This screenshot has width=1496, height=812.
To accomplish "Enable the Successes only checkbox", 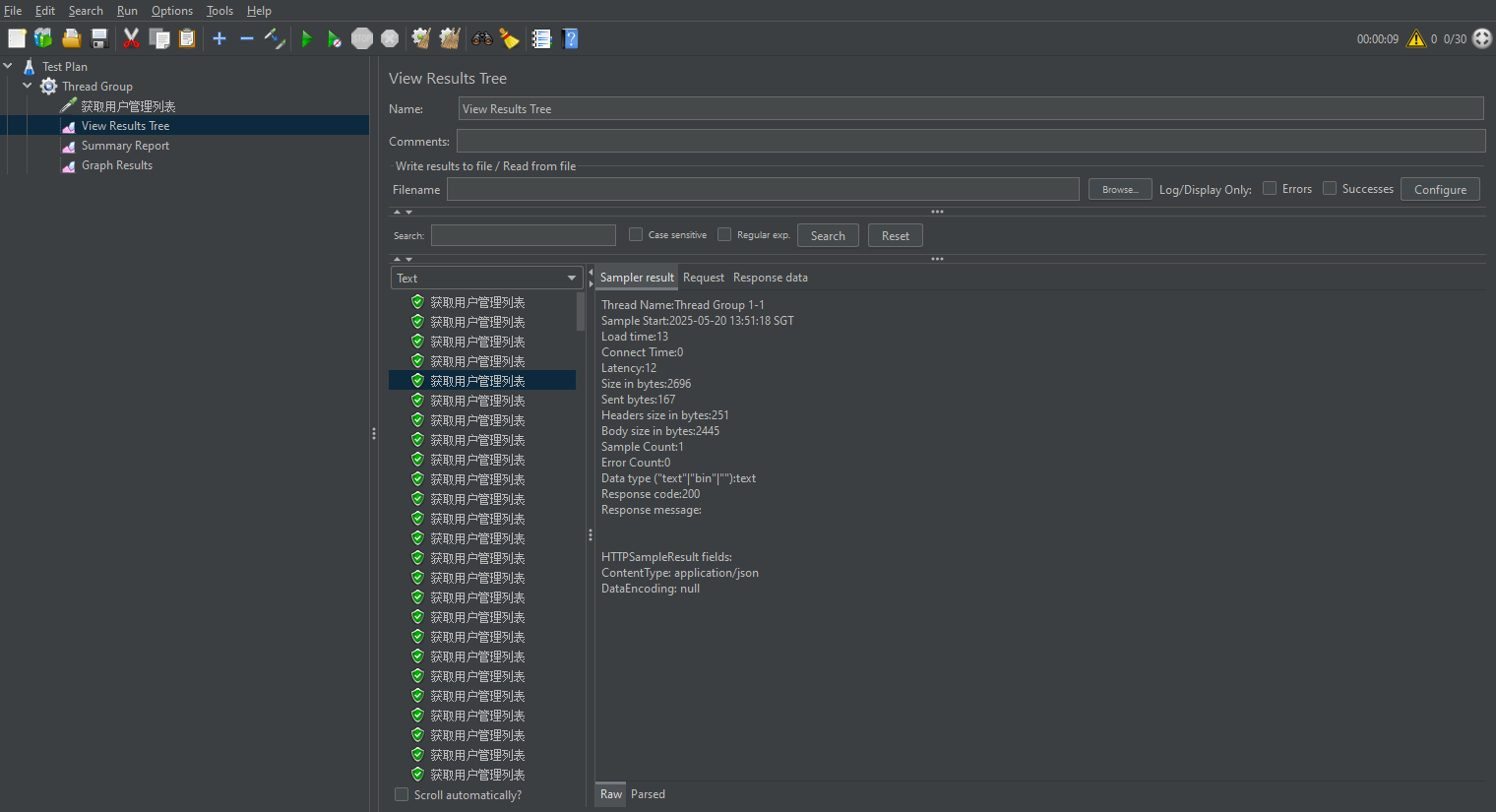I will (1330, 188).
